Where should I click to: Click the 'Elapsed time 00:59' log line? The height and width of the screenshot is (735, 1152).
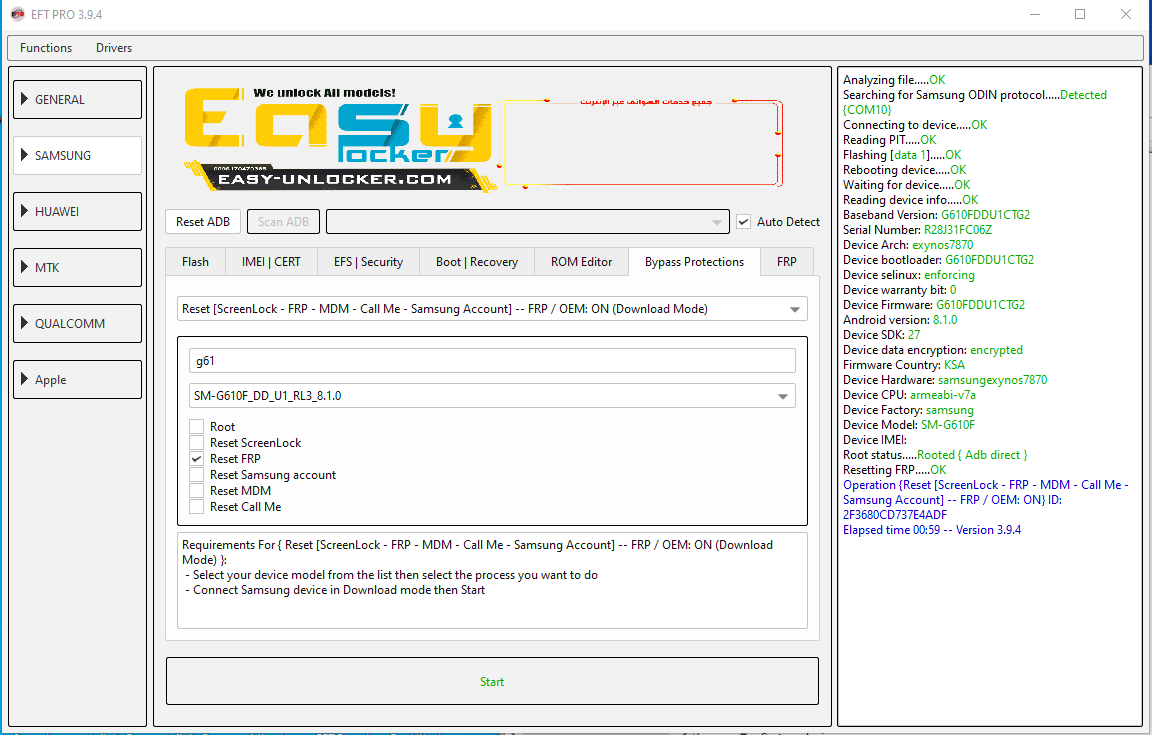click(932, 530)
